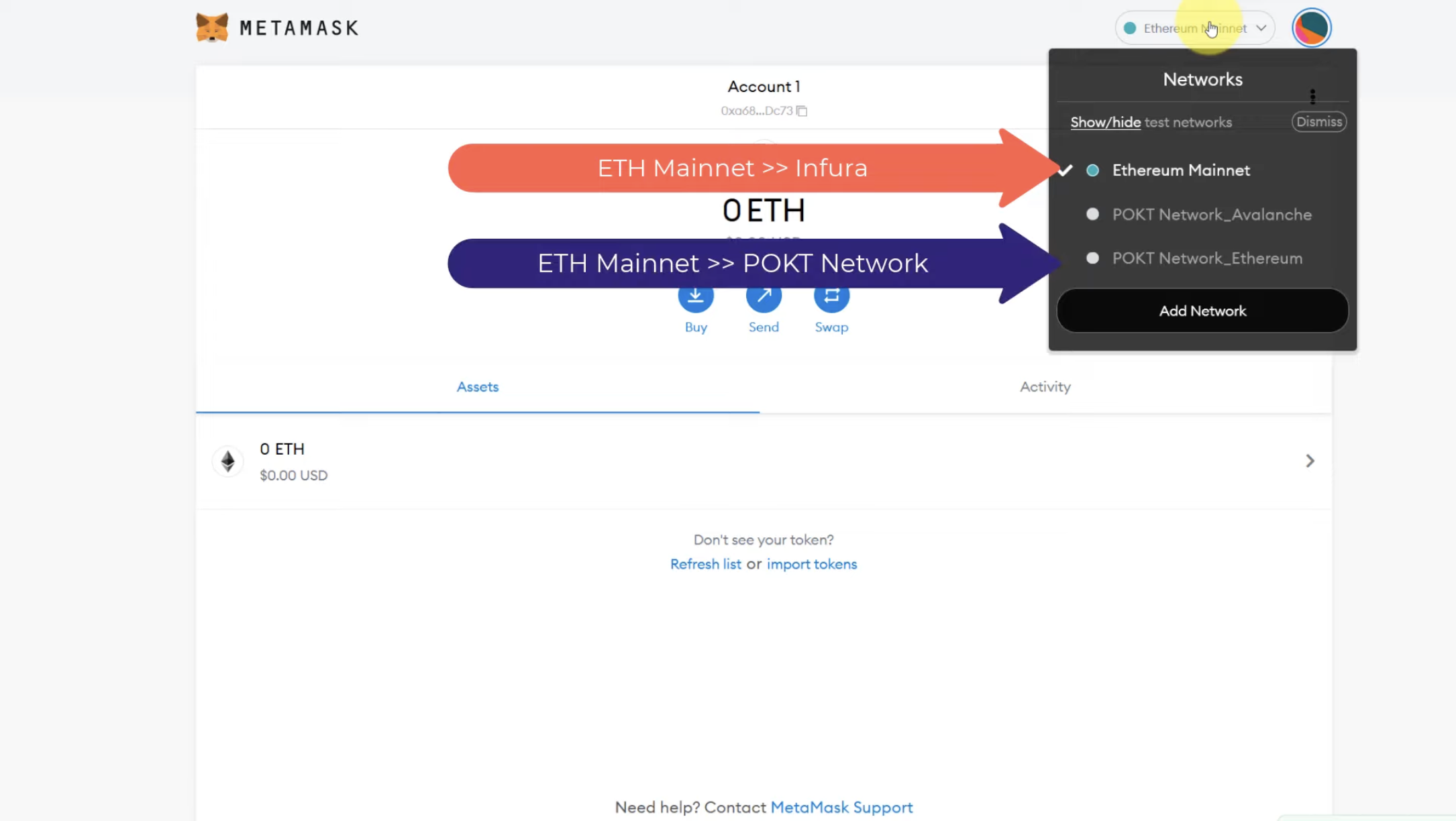The image size is (1456, 821).
Task: Click the ETH asset right chevron expander
Action: [1309, 461]
